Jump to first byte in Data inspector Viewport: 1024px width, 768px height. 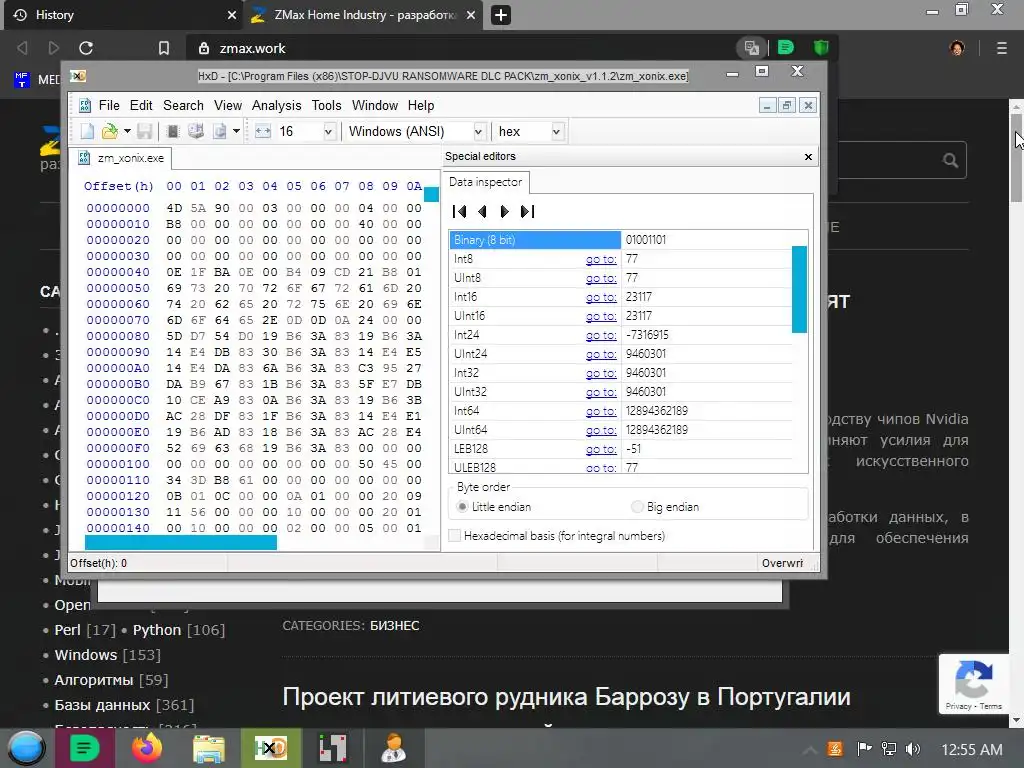point(459,211)
